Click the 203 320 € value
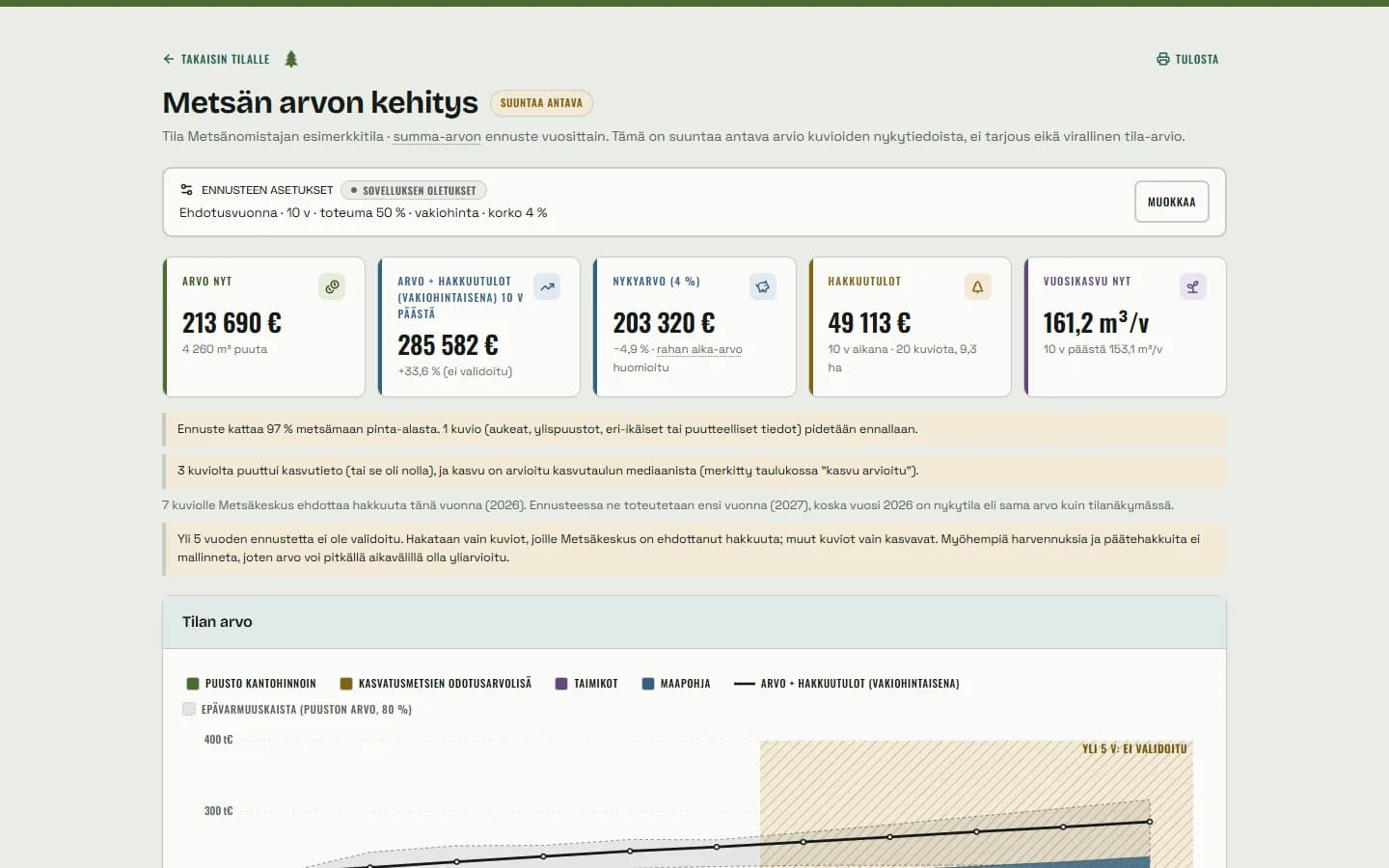This screenshot has height=868, width=1389. [664, 322]
